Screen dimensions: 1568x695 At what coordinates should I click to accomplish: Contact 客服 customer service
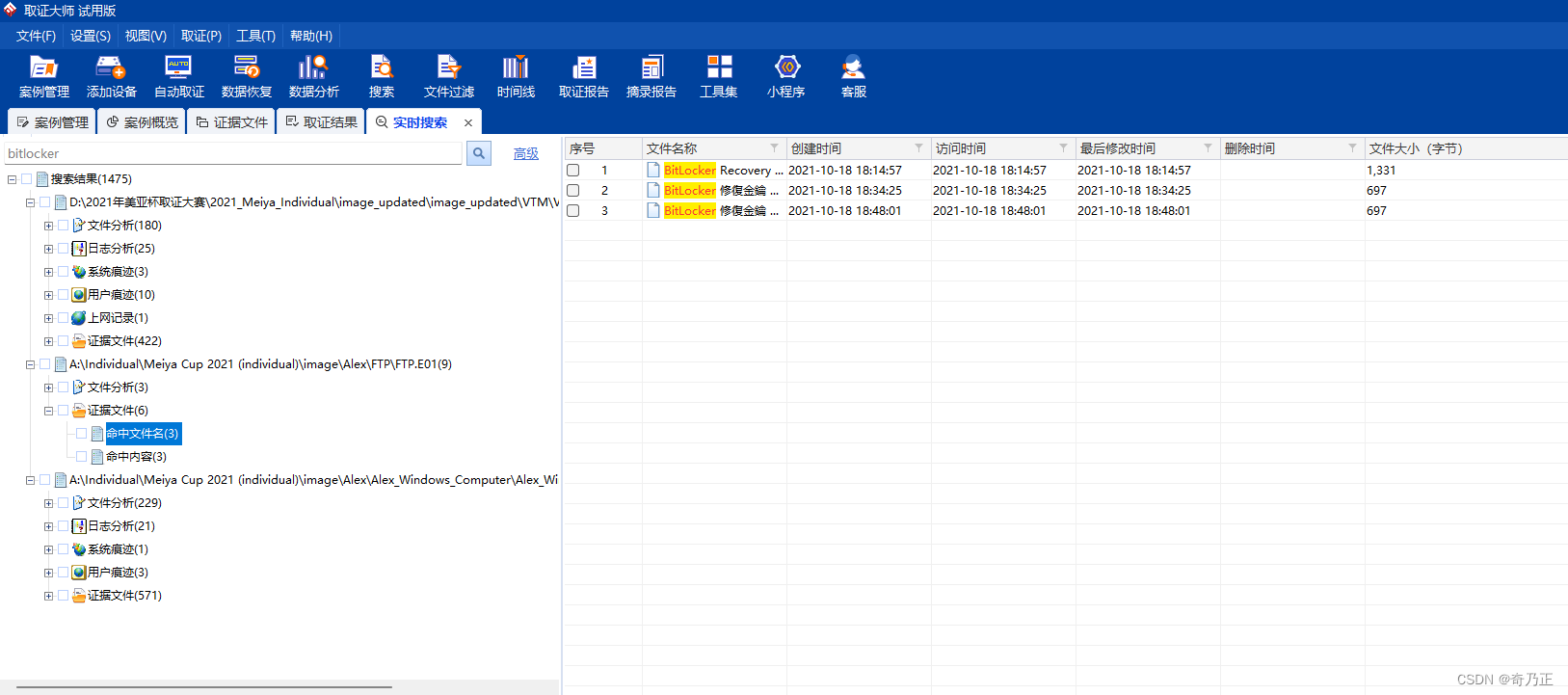[x=854, y=76]
